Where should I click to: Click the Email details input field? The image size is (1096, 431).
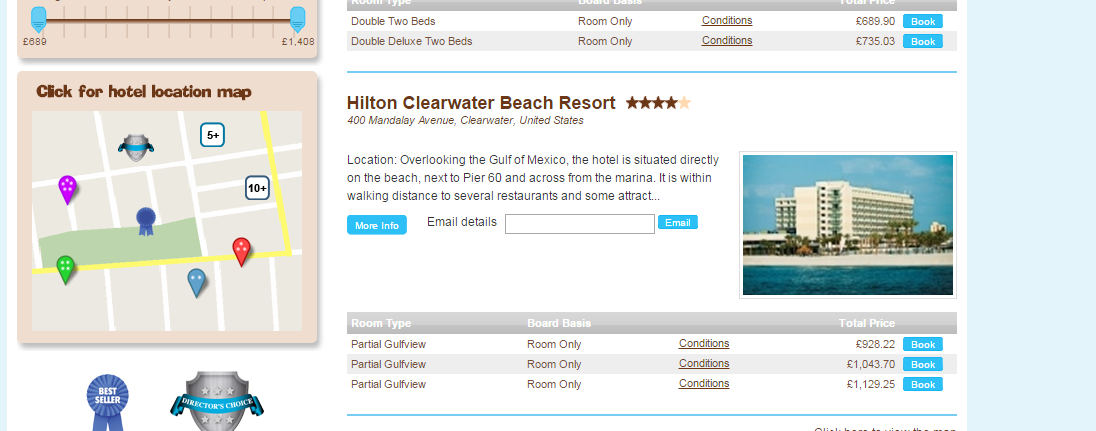pyautogui.click(x=579, y=224)
